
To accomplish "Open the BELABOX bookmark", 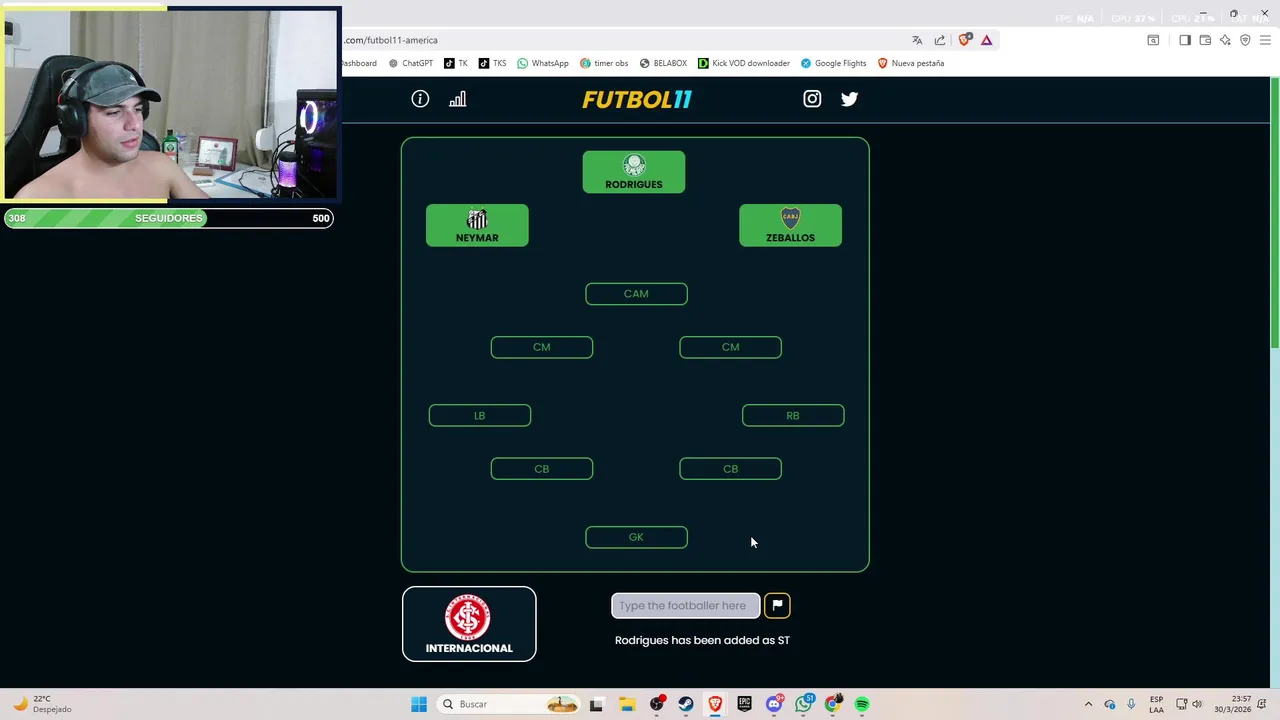I will 663,63.
